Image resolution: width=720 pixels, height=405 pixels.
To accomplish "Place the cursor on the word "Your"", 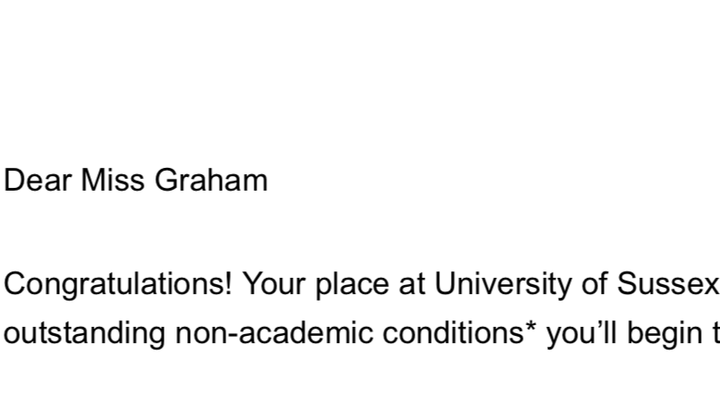I will coord(274,284).
